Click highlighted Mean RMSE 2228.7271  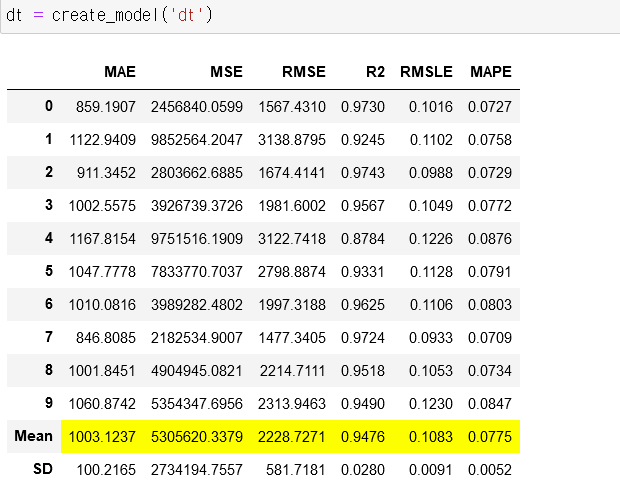click(292, 437)
